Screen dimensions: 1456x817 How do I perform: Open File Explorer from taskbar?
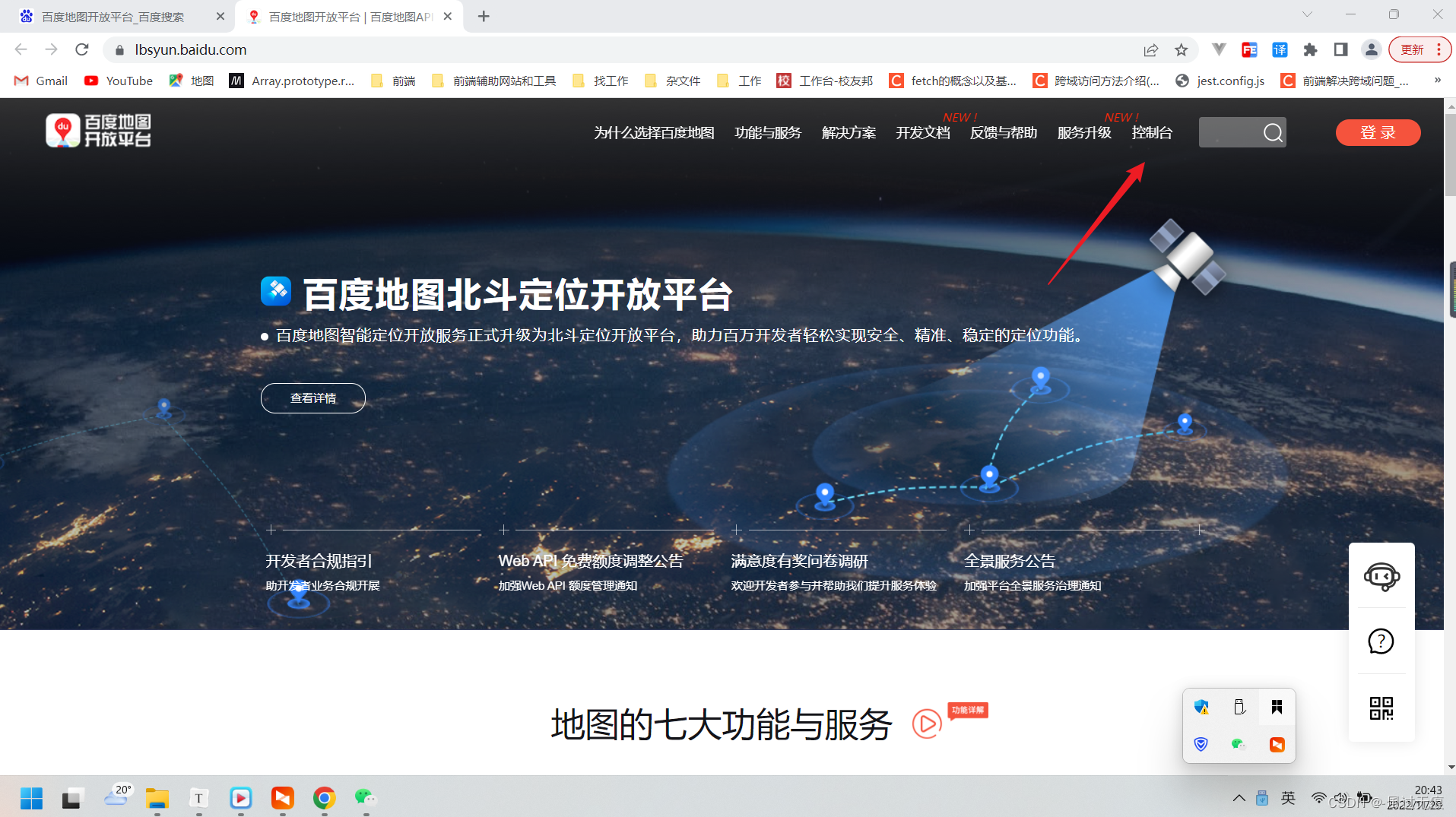click(x=157, y=798)
